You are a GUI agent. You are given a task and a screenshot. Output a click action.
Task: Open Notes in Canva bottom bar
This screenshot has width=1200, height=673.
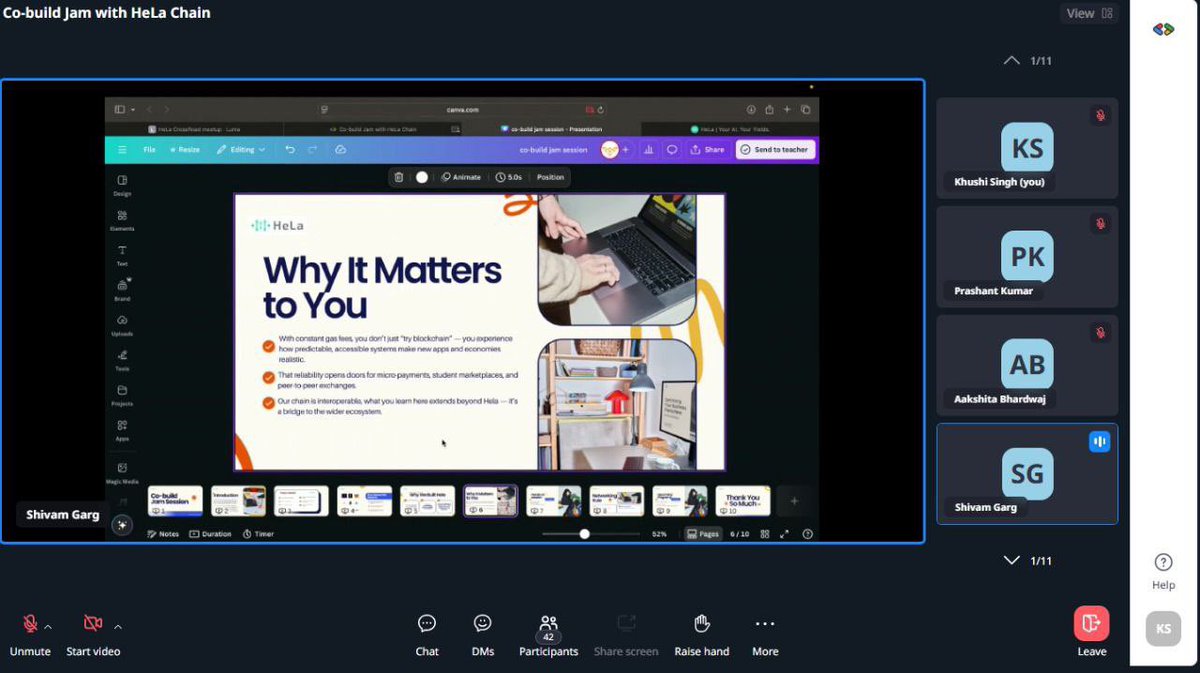click(163, 534)
